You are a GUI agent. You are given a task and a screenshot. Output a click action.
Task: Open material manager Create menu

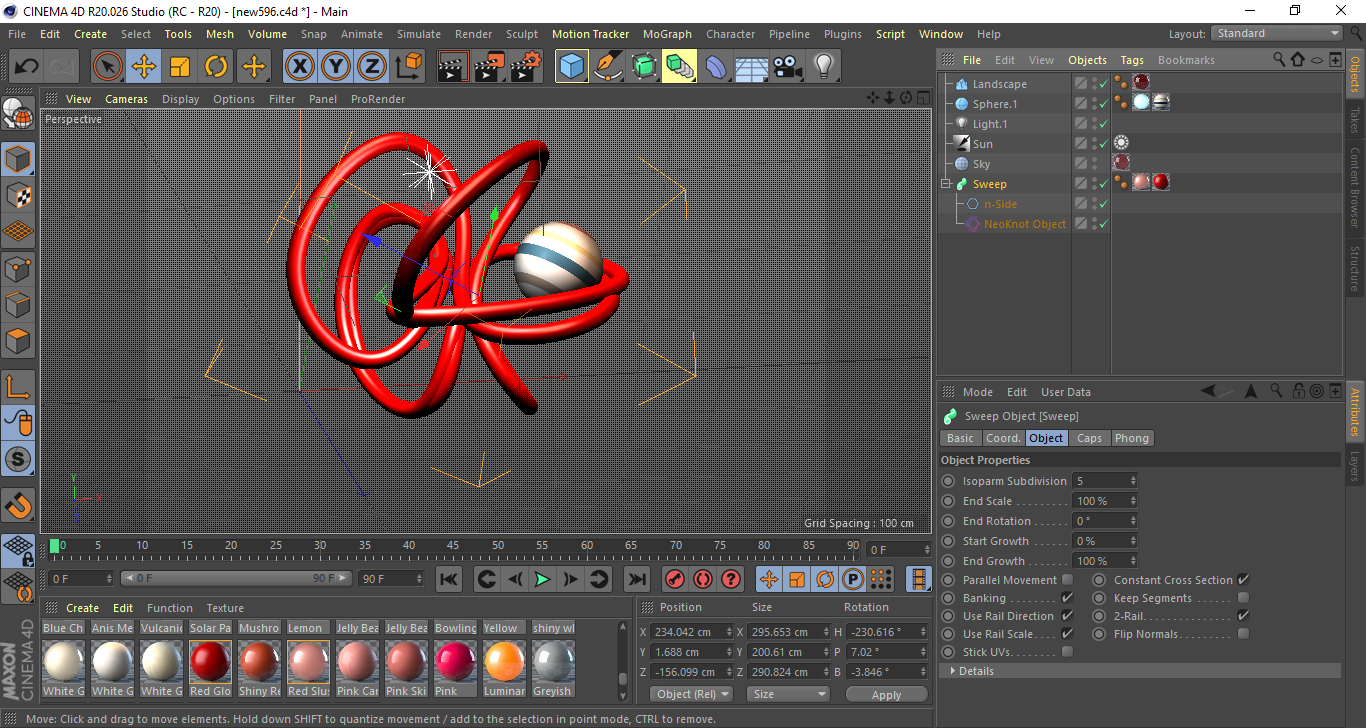[82, 608]
